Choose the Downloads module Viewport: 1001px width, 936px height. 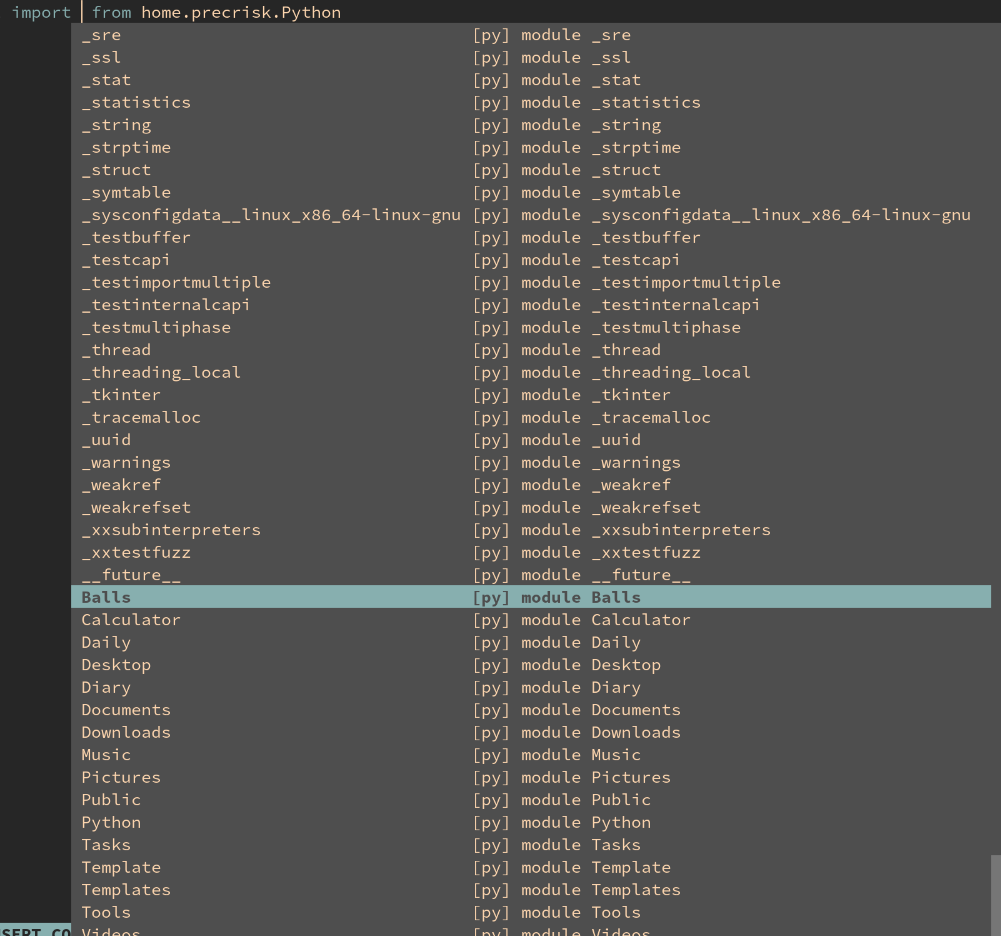pyautogui.click(x=531, y=732)
